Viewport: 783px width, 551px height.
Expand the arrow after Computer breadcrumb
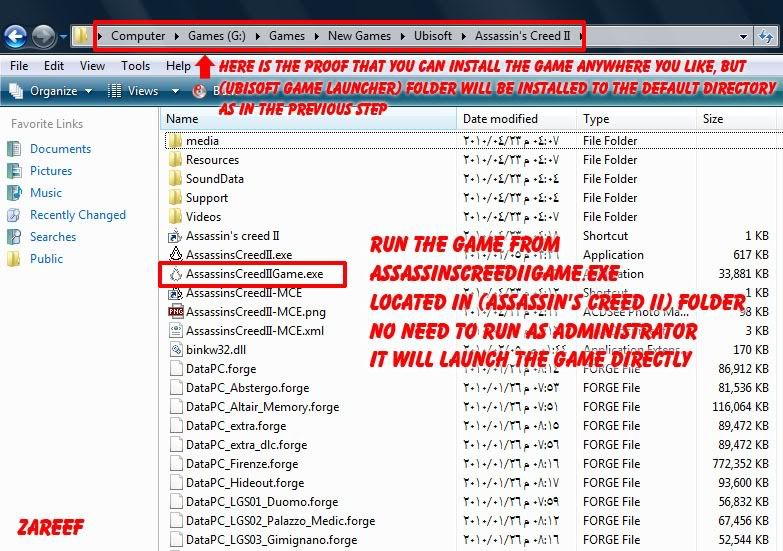pyautogui.click(x=177, y=36)
